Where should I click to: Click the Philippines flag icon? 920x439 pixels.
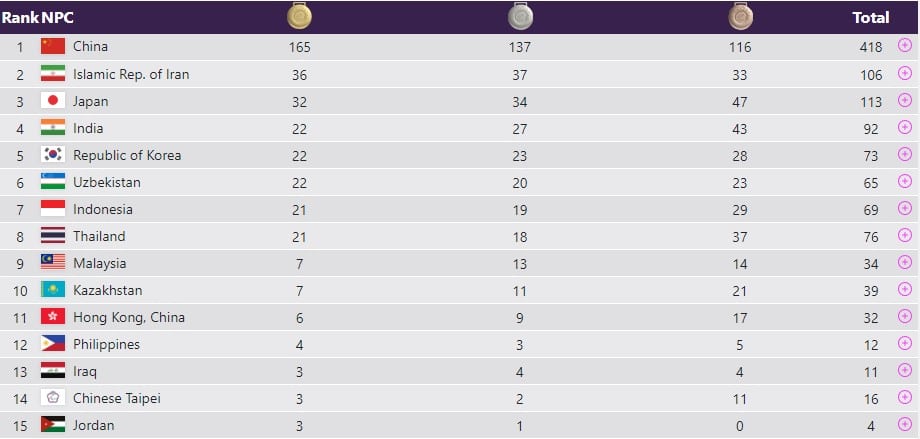tap(53, 344)
